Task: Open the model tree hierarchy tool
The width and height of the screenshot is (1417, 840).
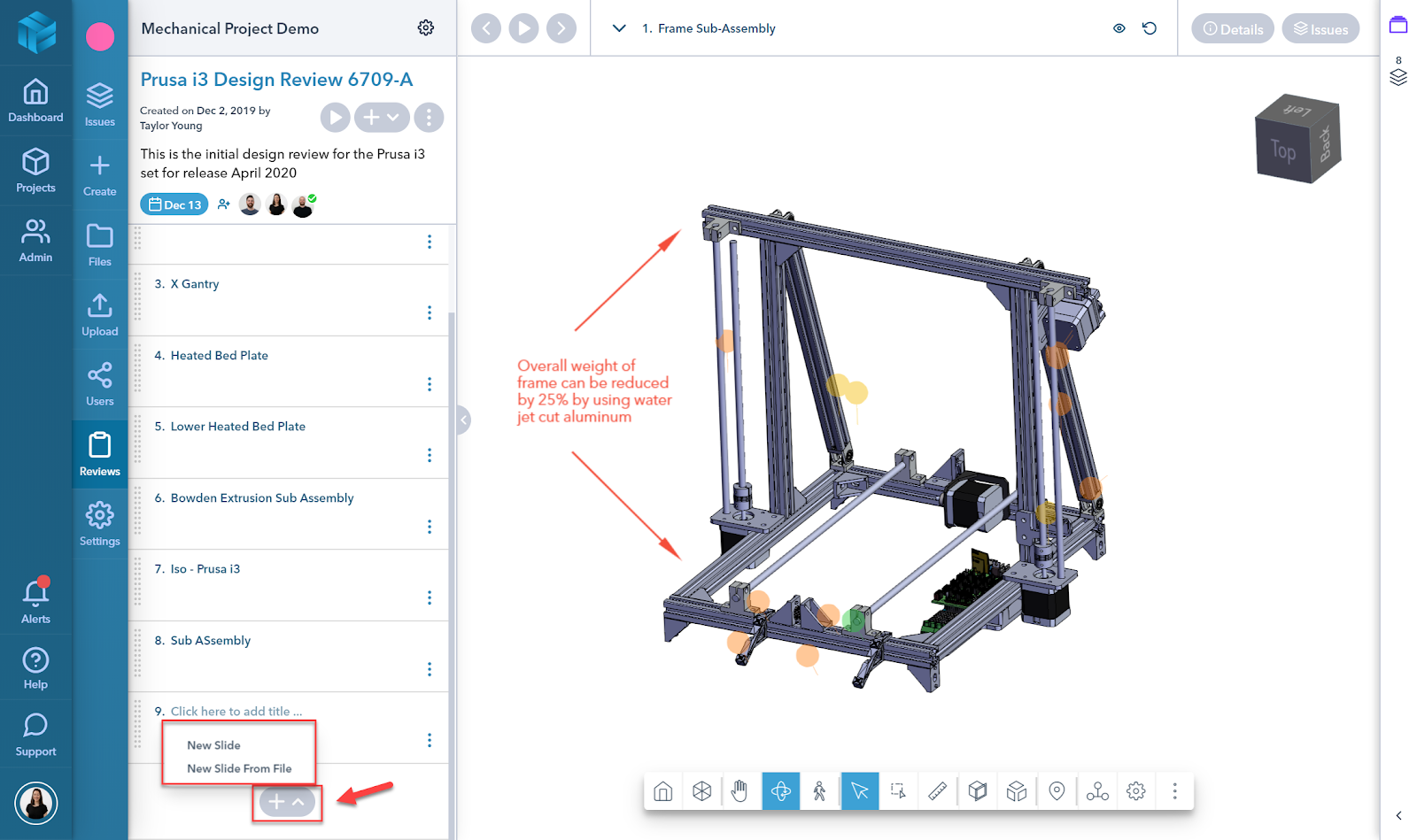Action: [1097, 791]
